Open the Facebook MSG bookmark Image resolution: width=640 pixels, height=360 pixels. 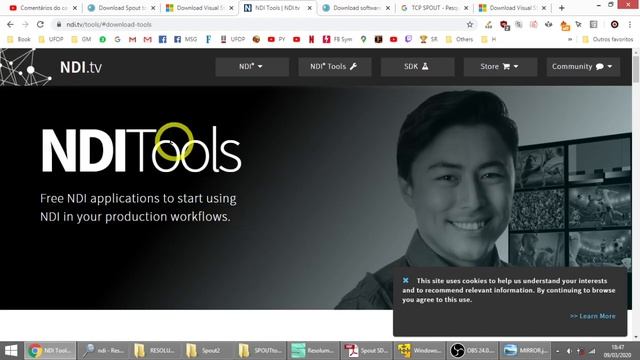(x=185, y=39)
